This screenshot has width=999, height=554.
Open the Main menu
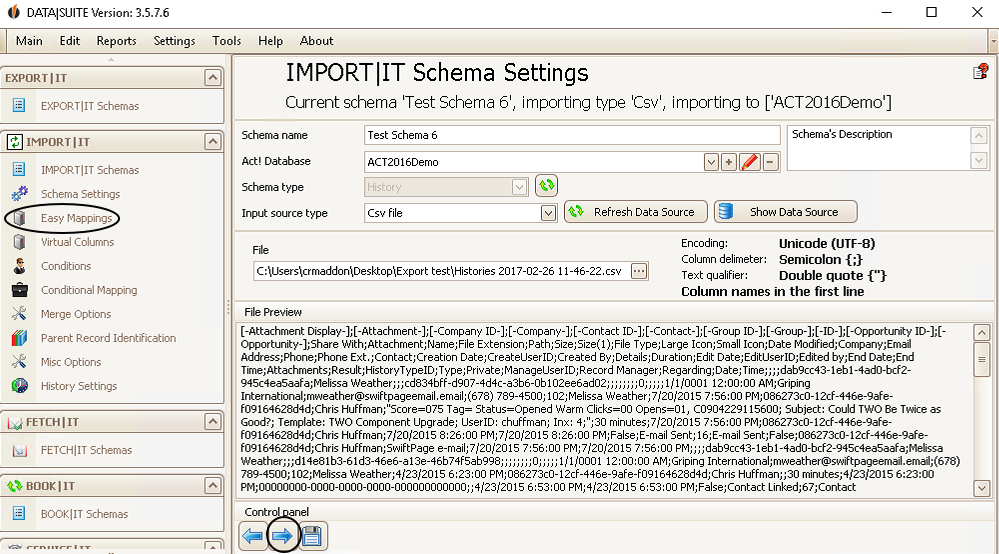pos(29,41)
